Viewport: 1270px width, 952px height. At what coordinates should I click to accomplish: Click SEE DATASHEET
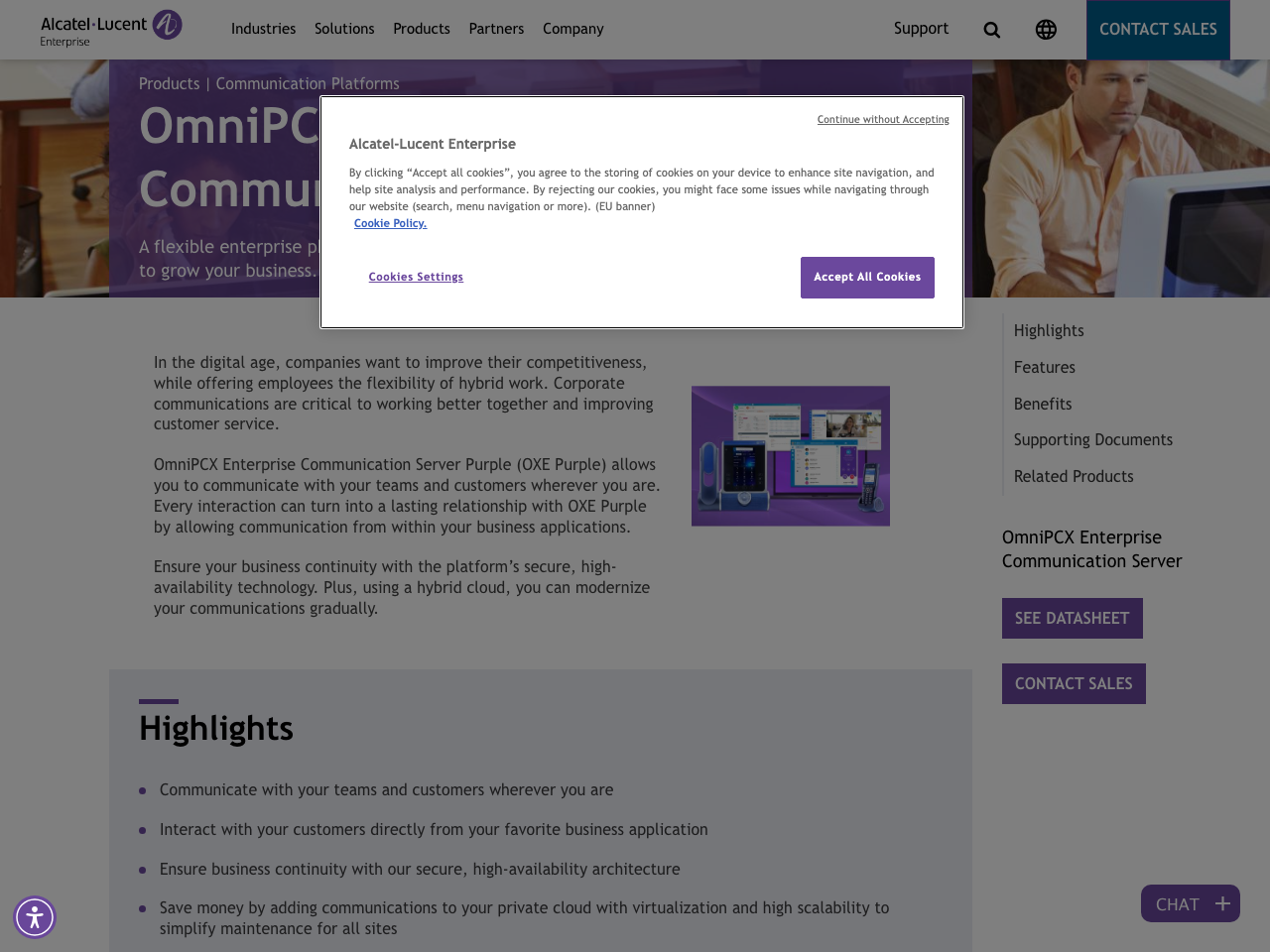pos(1072,618)
